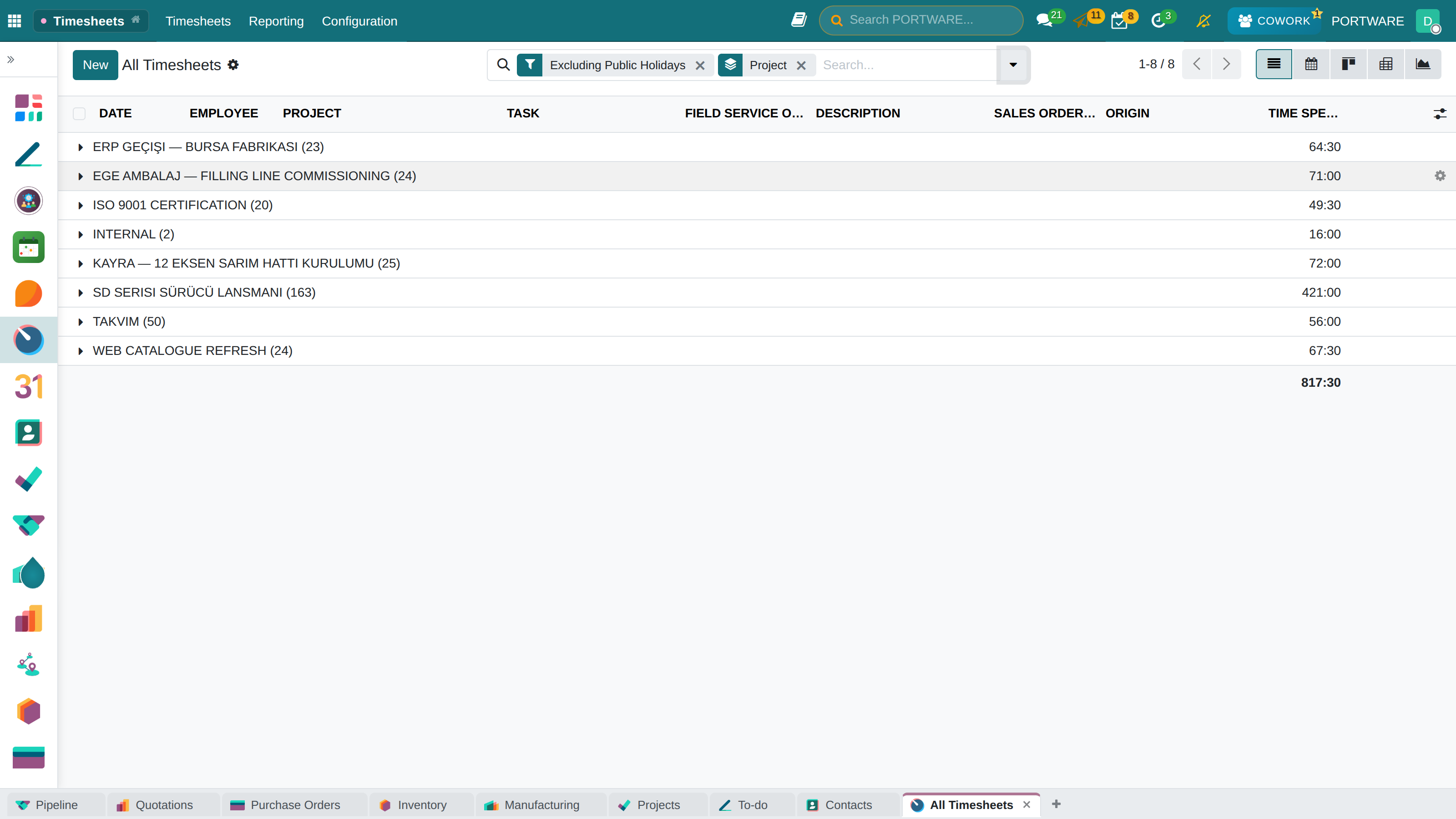This screenshot has width=1456, height=819.
Task: Expand ERP GEÇİŞİ — BURSA FABRIKASI group
Action: point(80,147)
